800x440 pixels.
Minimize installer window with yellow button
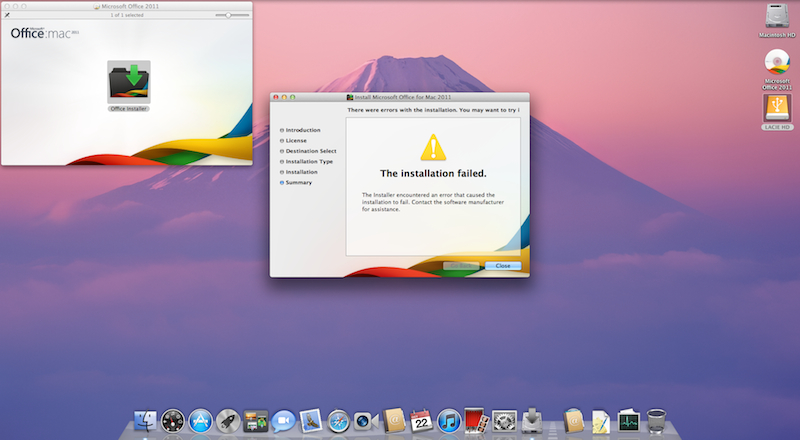tap(284, 97)
